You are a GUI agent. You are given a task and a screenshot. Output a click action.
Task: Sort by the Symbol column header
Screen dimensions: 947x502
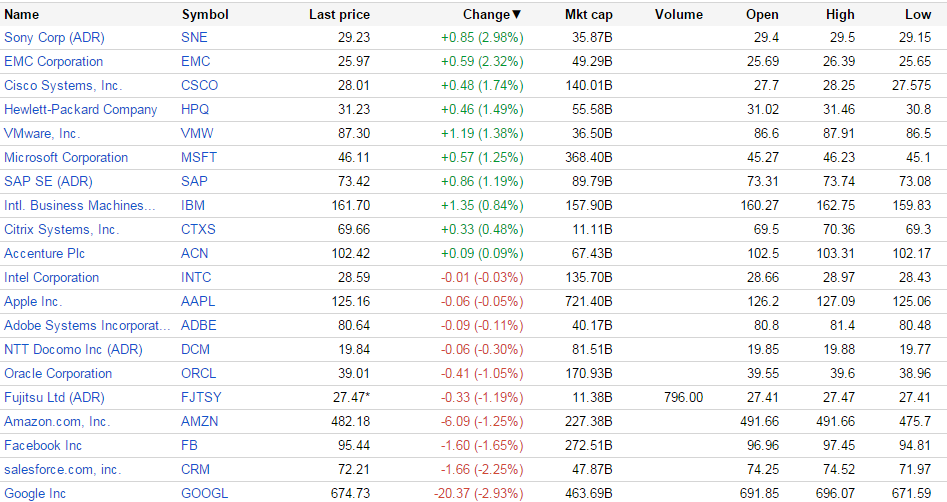pyautogui.click(x=205, y=14)
